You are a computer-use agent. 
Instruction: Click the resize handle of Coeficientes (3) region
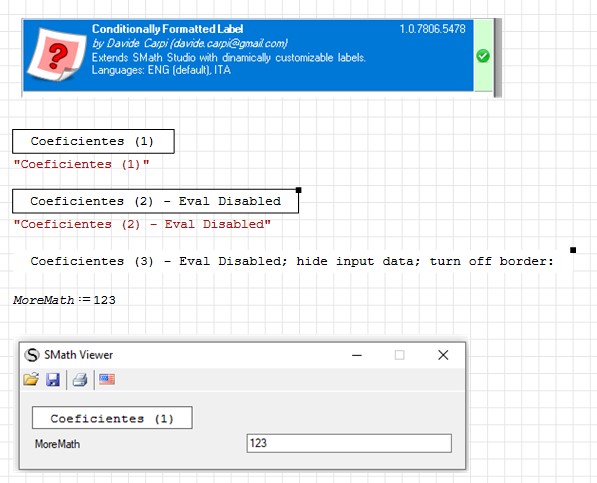coord(573,250)
